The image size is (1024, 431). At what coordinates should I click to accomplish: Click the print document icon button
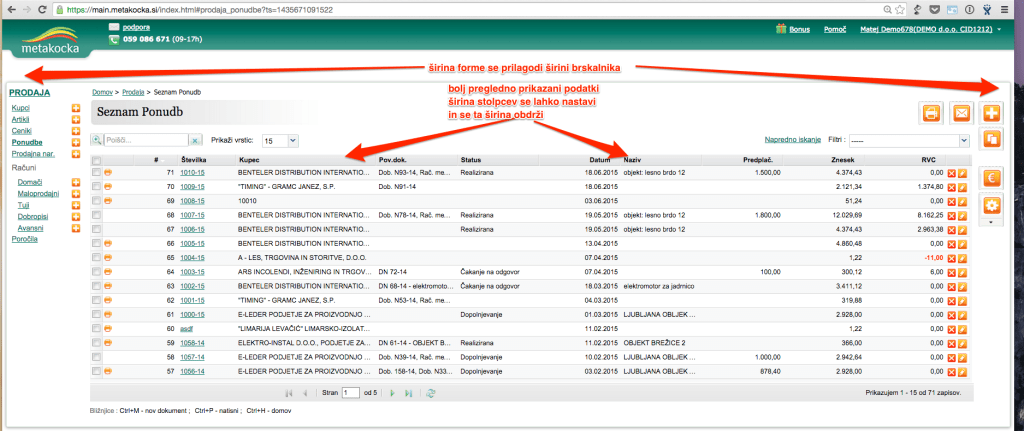[x=931, y=113]
